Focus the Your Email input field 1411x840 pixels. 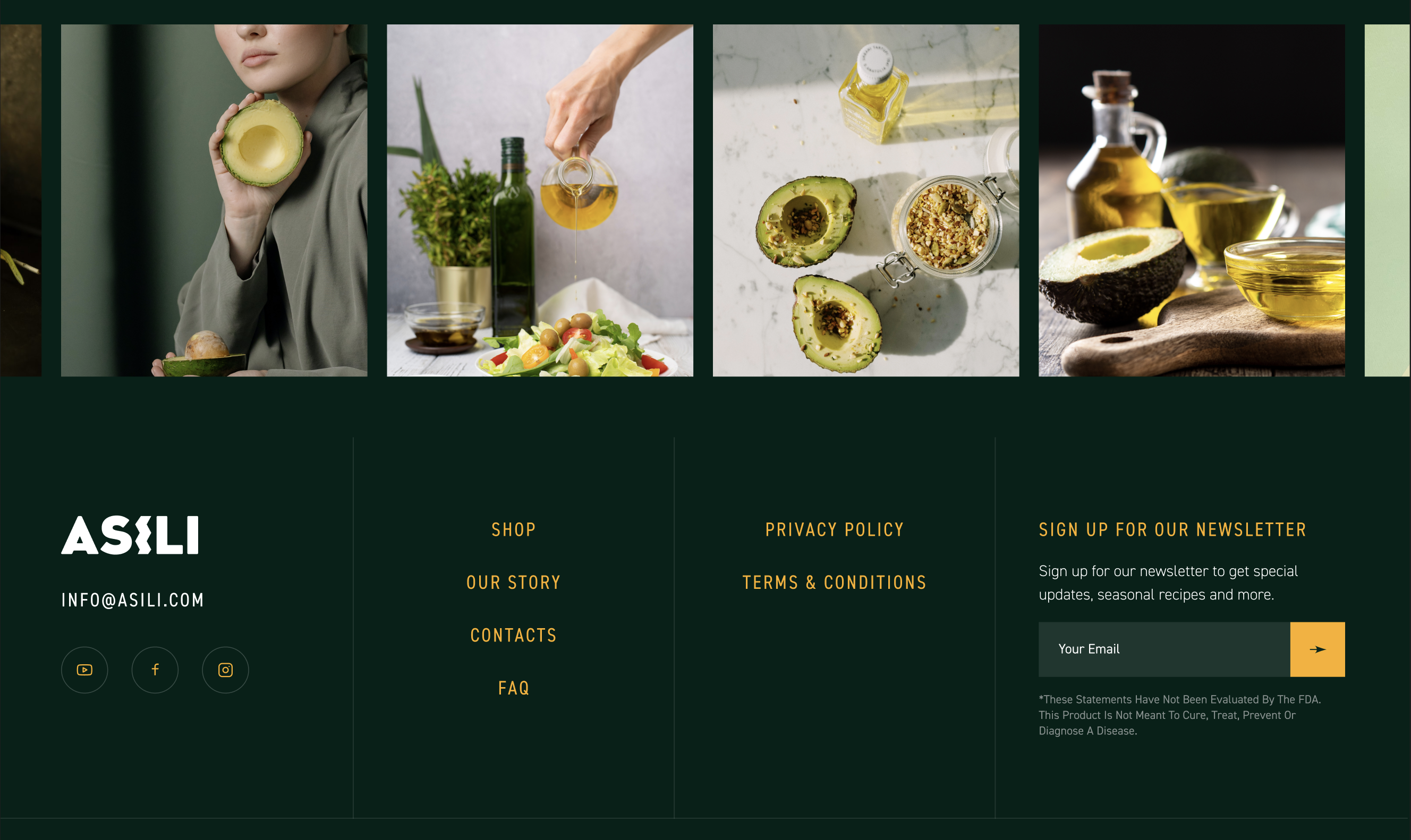click(x=1164, y=649)
